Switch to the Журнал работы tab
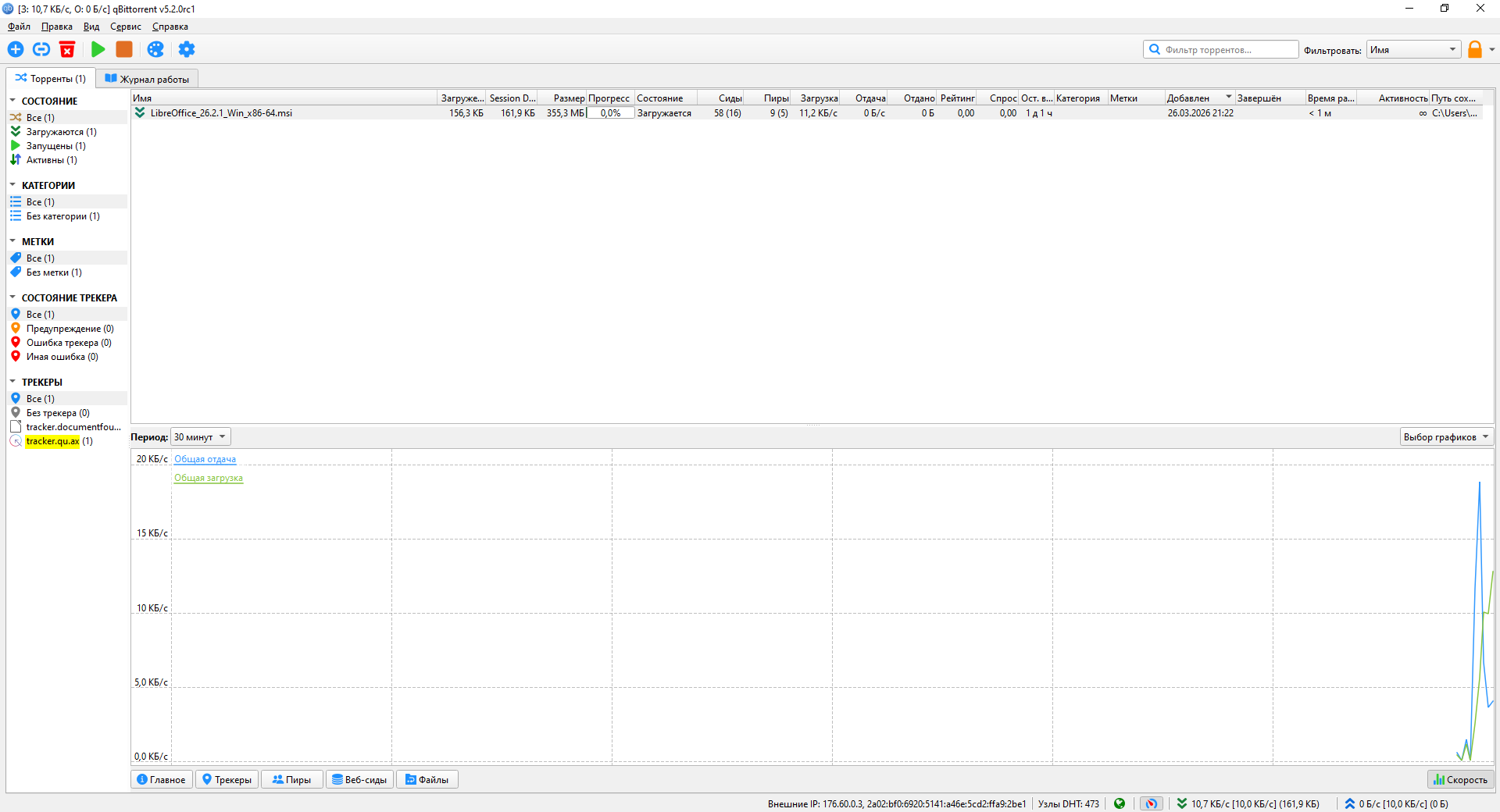The width and height of the screenshot is (1500, 812). coord(148,79)
